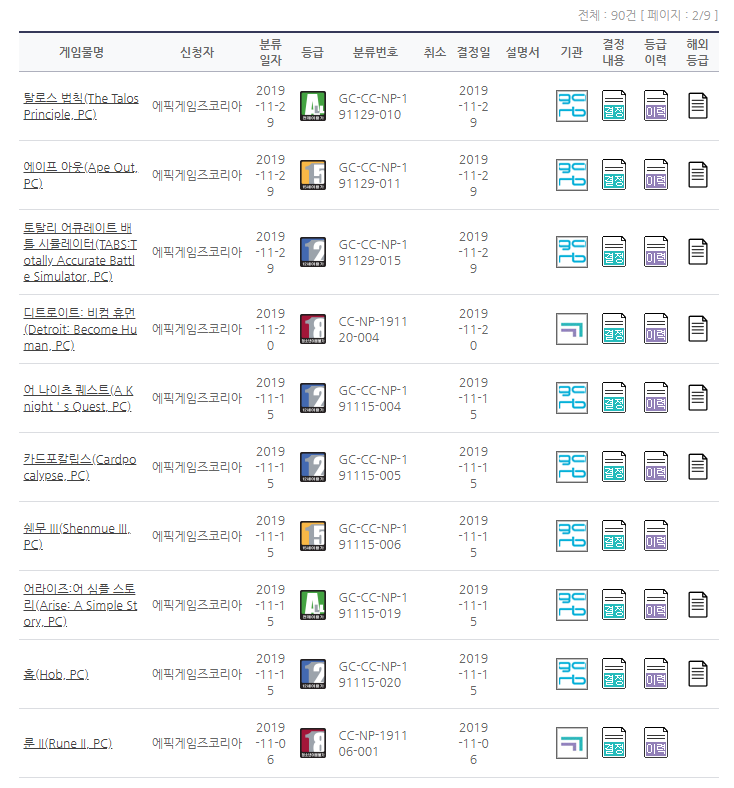Click the all-ages rating badge for Talos Principle
Viewport: 734px width, 788px height.
[312, 106]
